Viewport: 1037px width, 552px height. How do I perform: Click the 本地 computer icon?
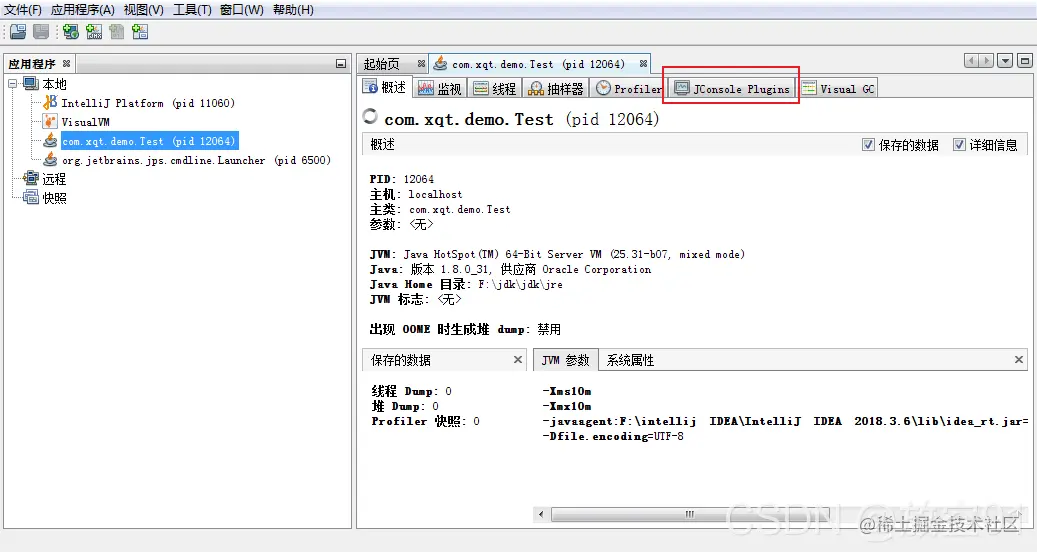point(31,83)
